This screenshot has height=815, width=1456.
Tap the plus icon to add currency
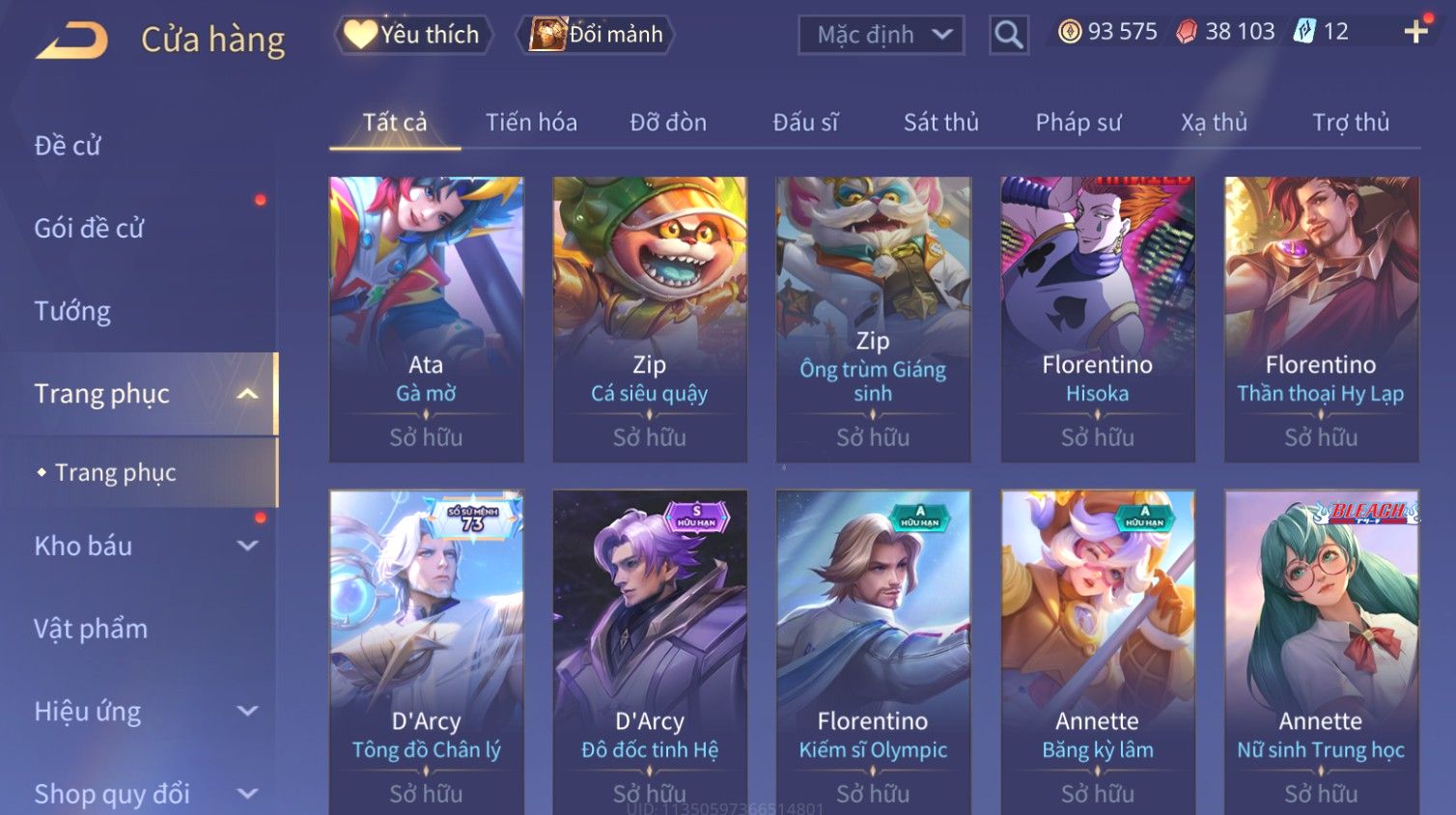1415,32
